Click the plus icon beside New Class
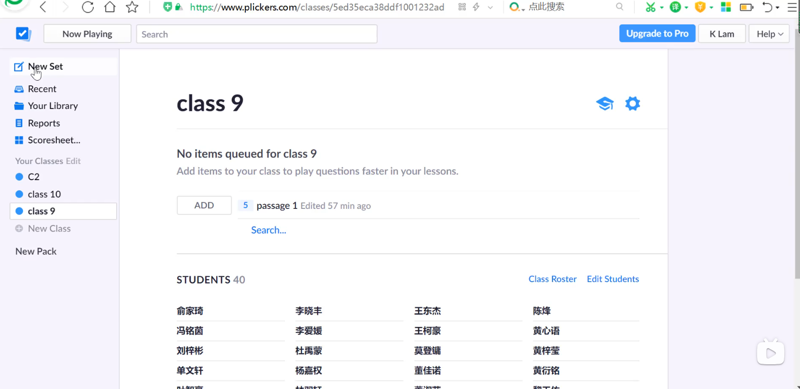 (19, 229)
